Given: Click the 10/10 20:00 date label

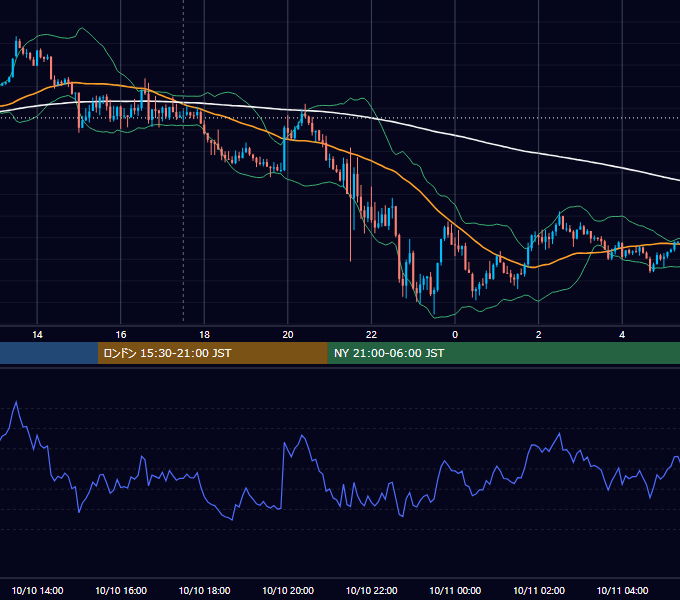Looking at the screenshot, I should coord(288,590).
